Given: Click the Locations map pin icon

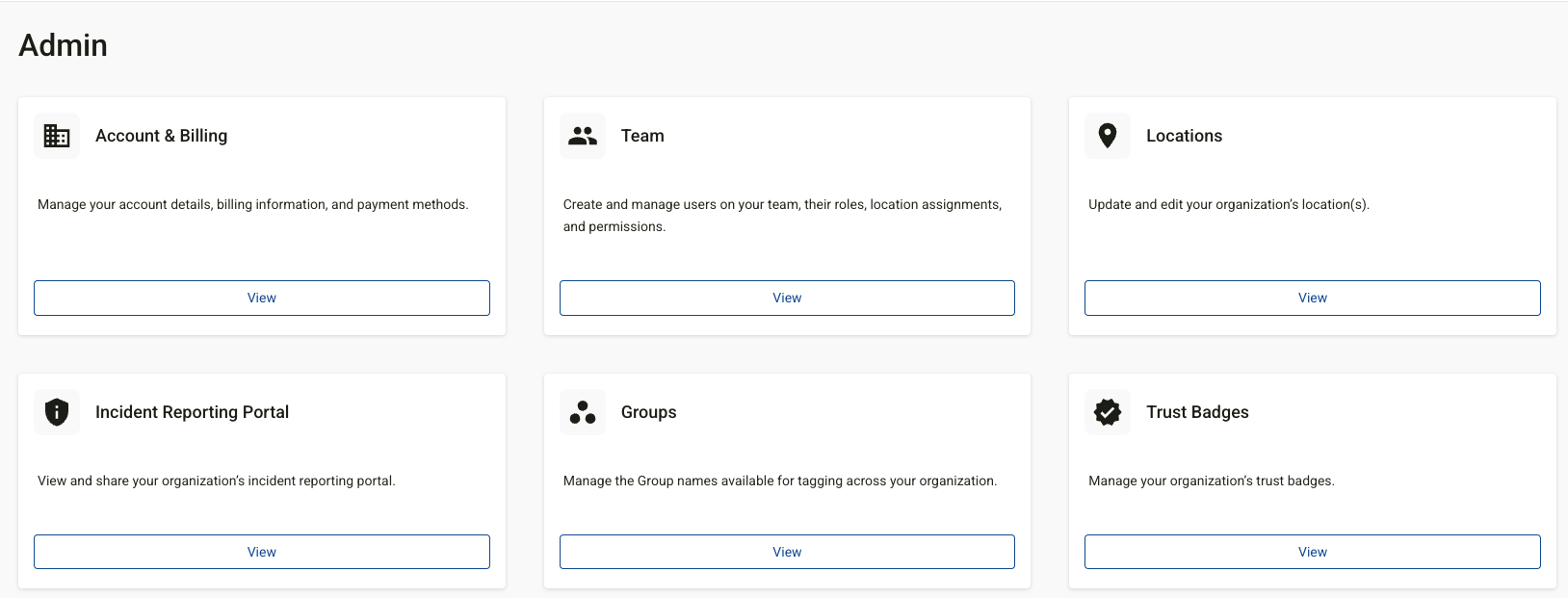Looking at the screenshot, I should 1108,136.
